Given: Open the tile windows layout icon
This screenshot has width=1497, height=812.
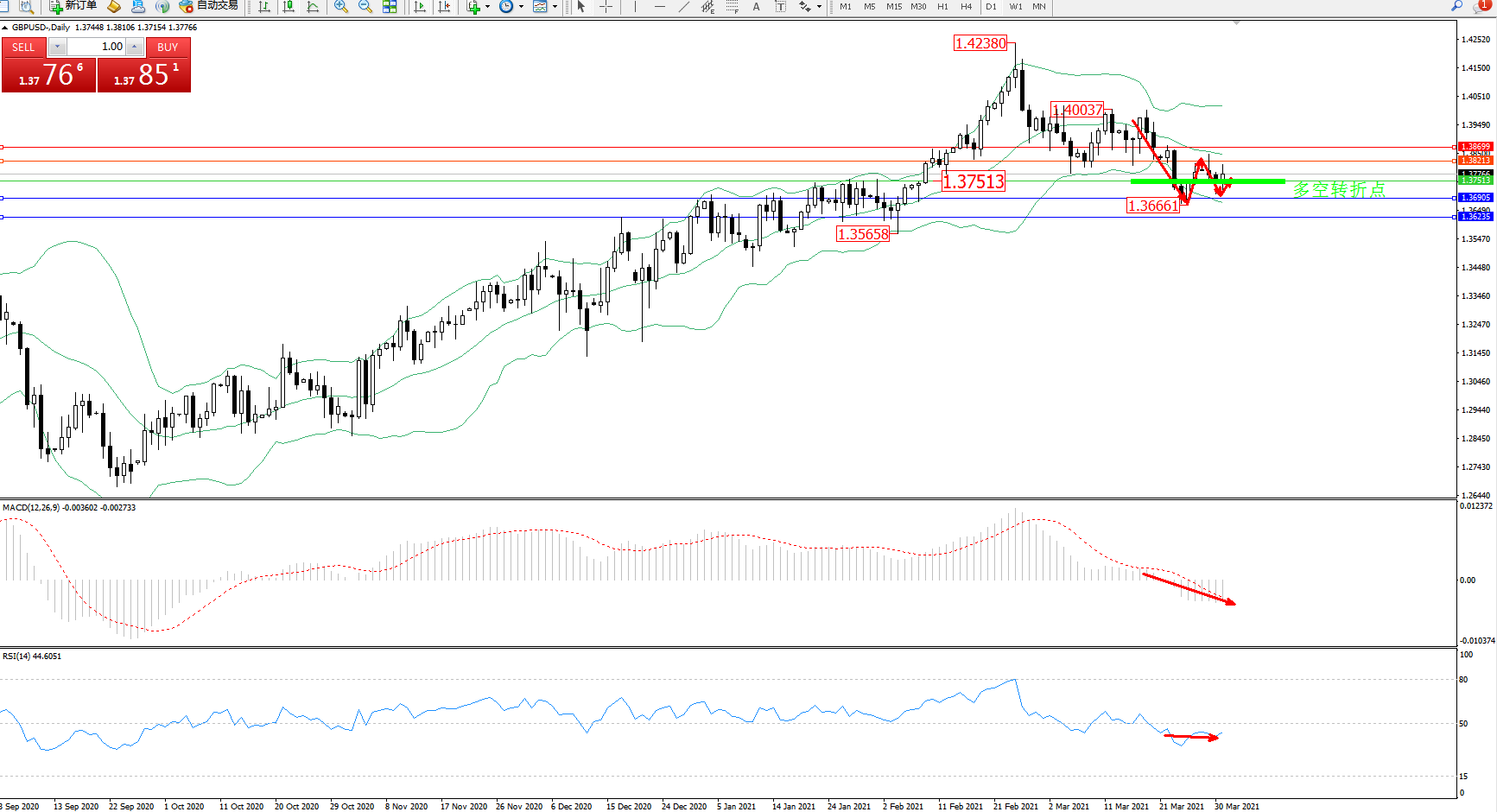Looking at the screenshot, I should click(390, 6).
